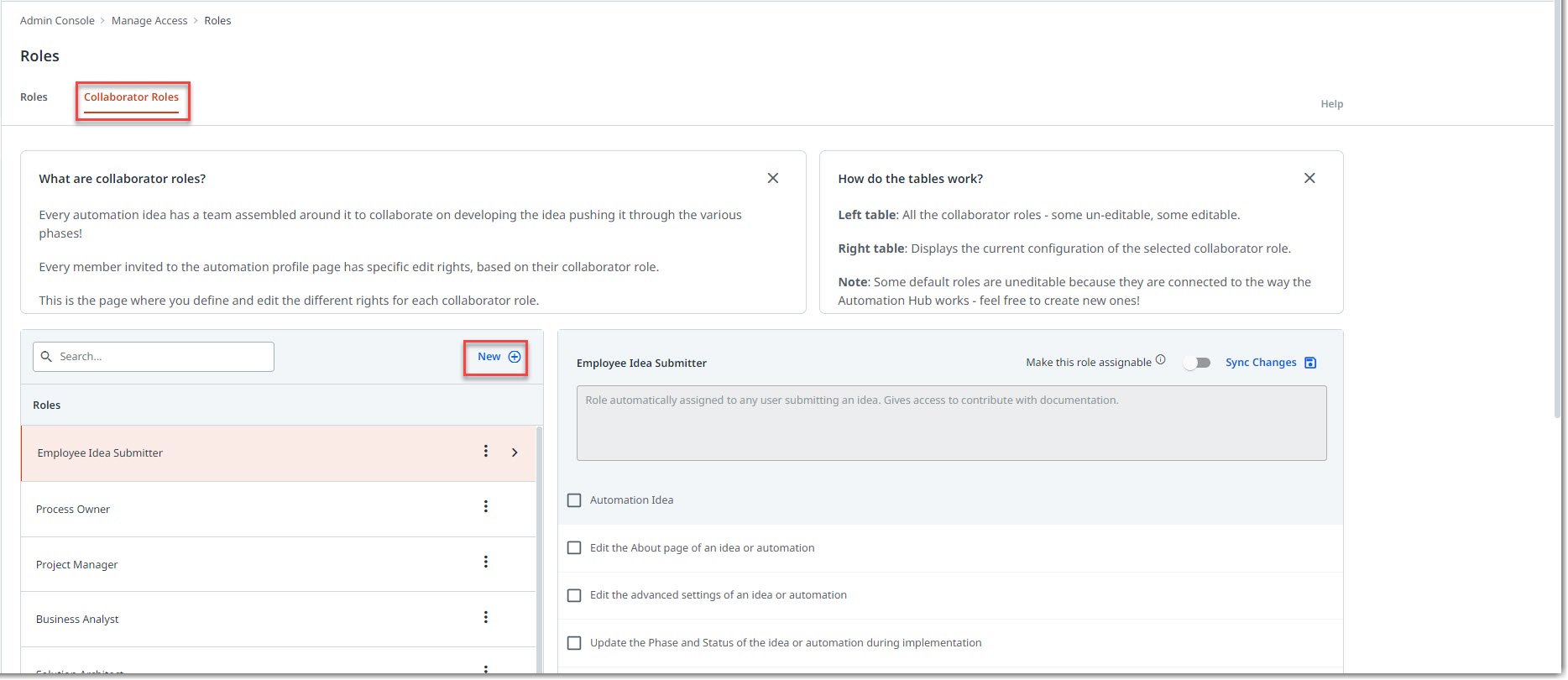Click the info icon beside role assignable
The height and width of the screenshot is (680, 1568).
coord(1161,360)
